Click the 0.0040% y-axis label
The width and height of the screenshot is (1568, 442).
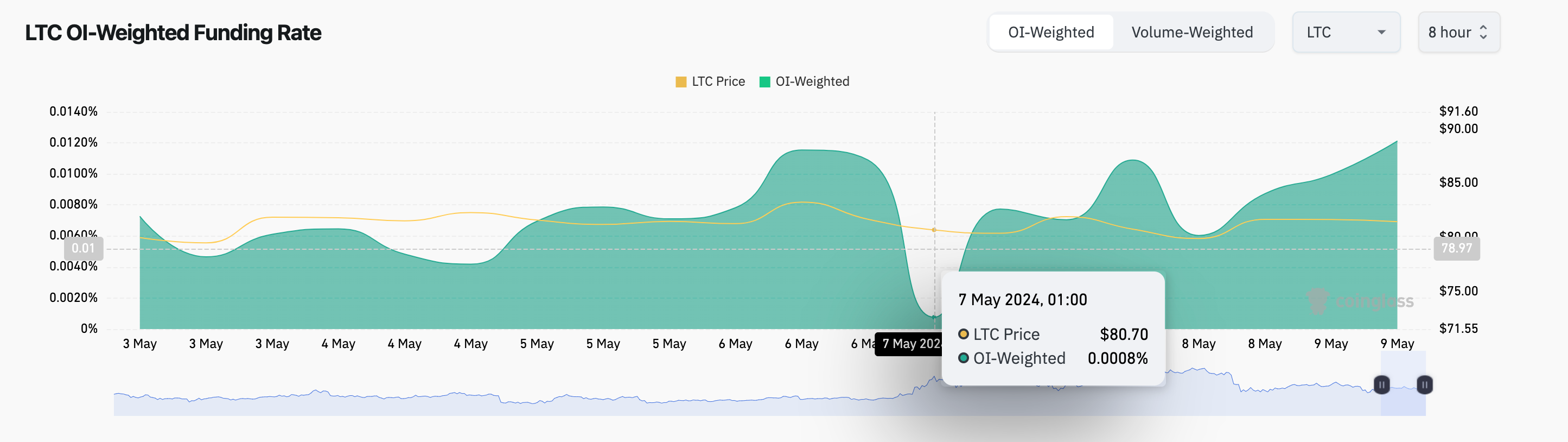point(74,267)
